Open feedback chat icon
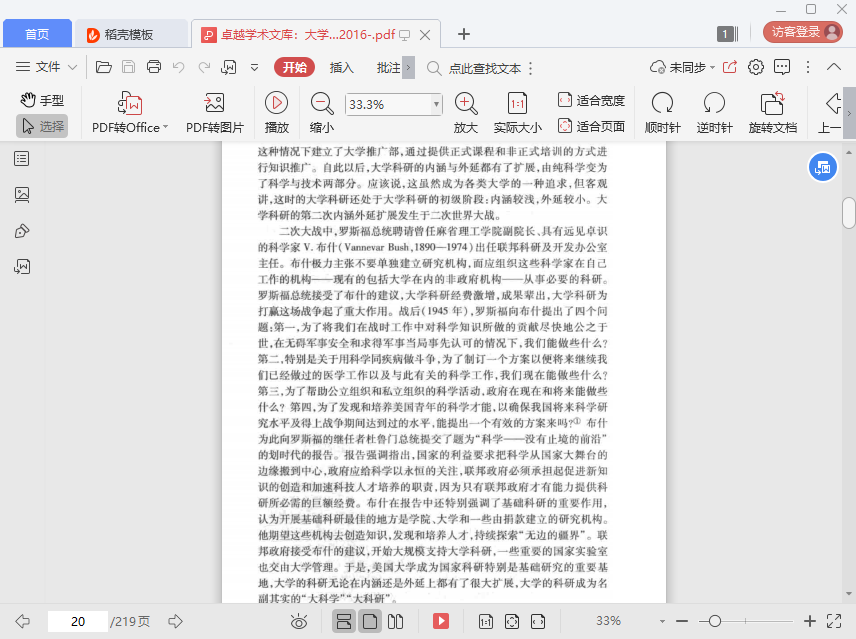 (x=782, y=67)
